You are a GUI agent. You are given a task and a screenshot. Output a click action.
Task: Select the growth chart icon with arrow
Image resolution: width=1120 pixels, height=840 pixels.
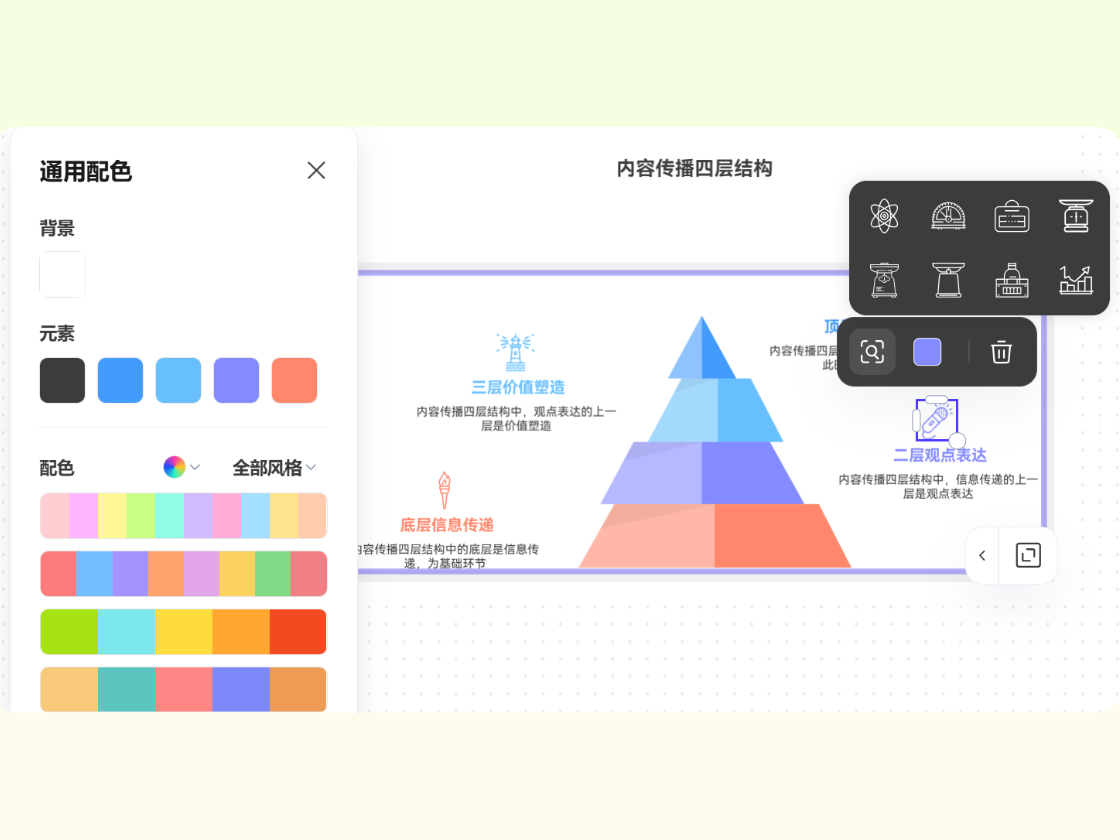click(x=1076, y=280)
